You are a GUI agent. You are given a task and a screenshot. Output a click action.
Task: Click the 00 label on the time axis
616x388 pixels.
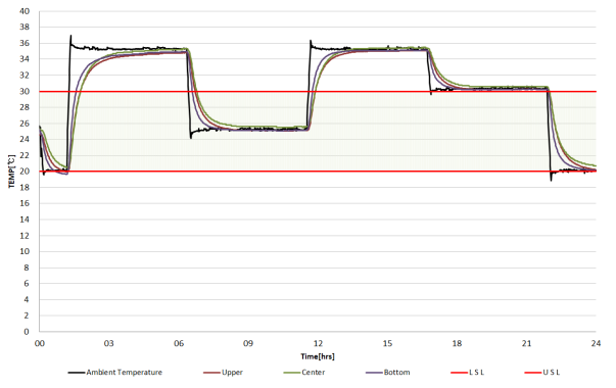[40, 344]
